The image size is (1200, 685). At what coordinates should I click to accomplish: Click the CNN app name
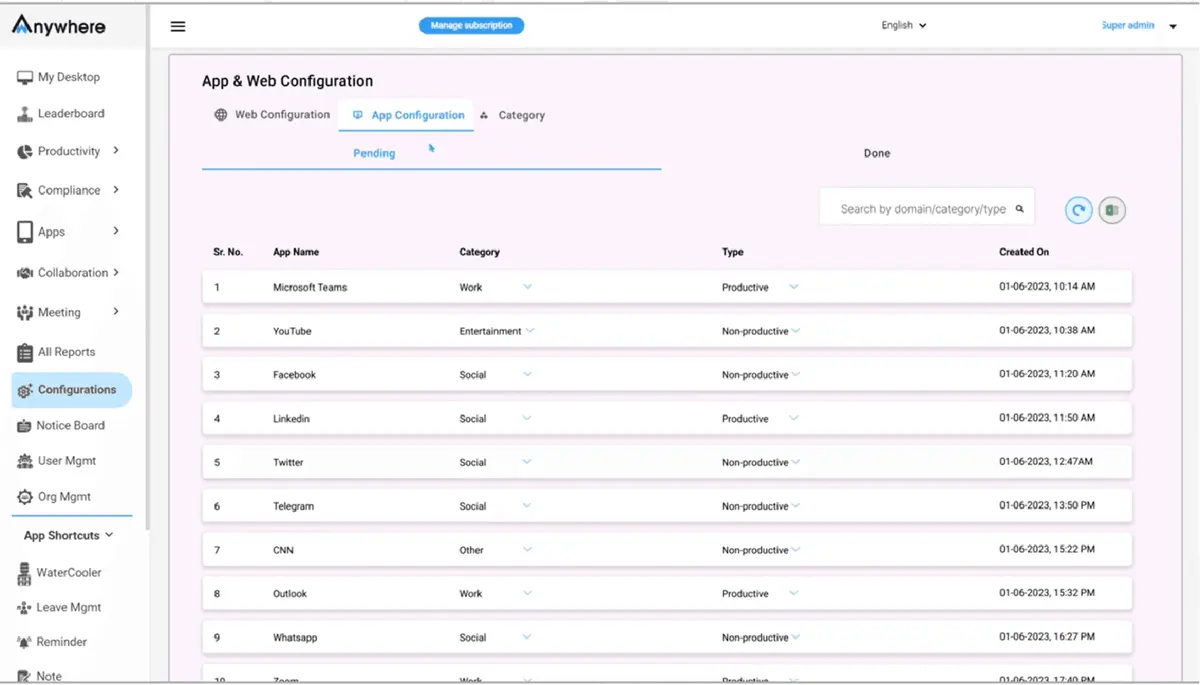[x=283, y=550]
